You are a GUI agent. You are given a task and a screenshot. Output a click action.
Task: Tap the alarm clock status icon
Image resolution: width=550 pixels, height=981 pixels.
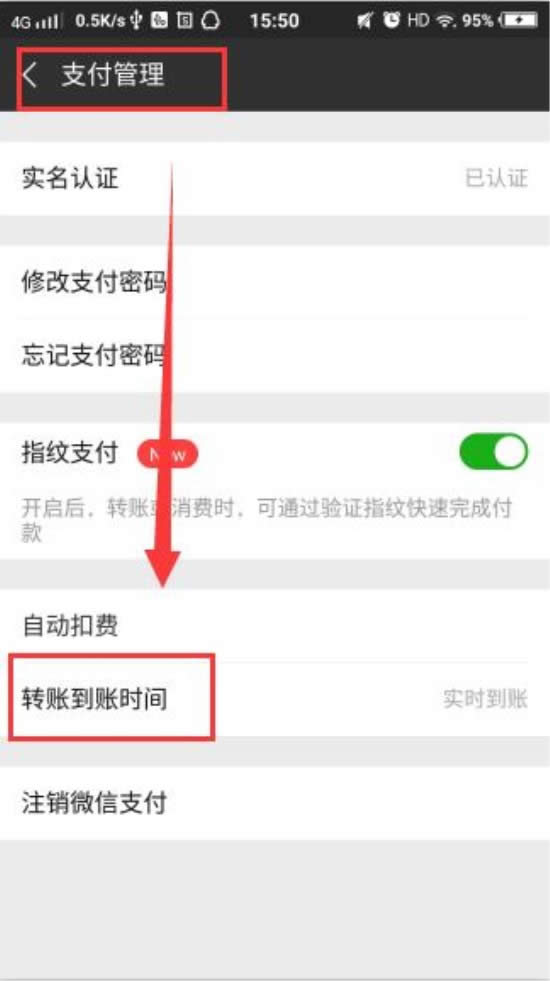pyautogui.click(x=392, y=21)
